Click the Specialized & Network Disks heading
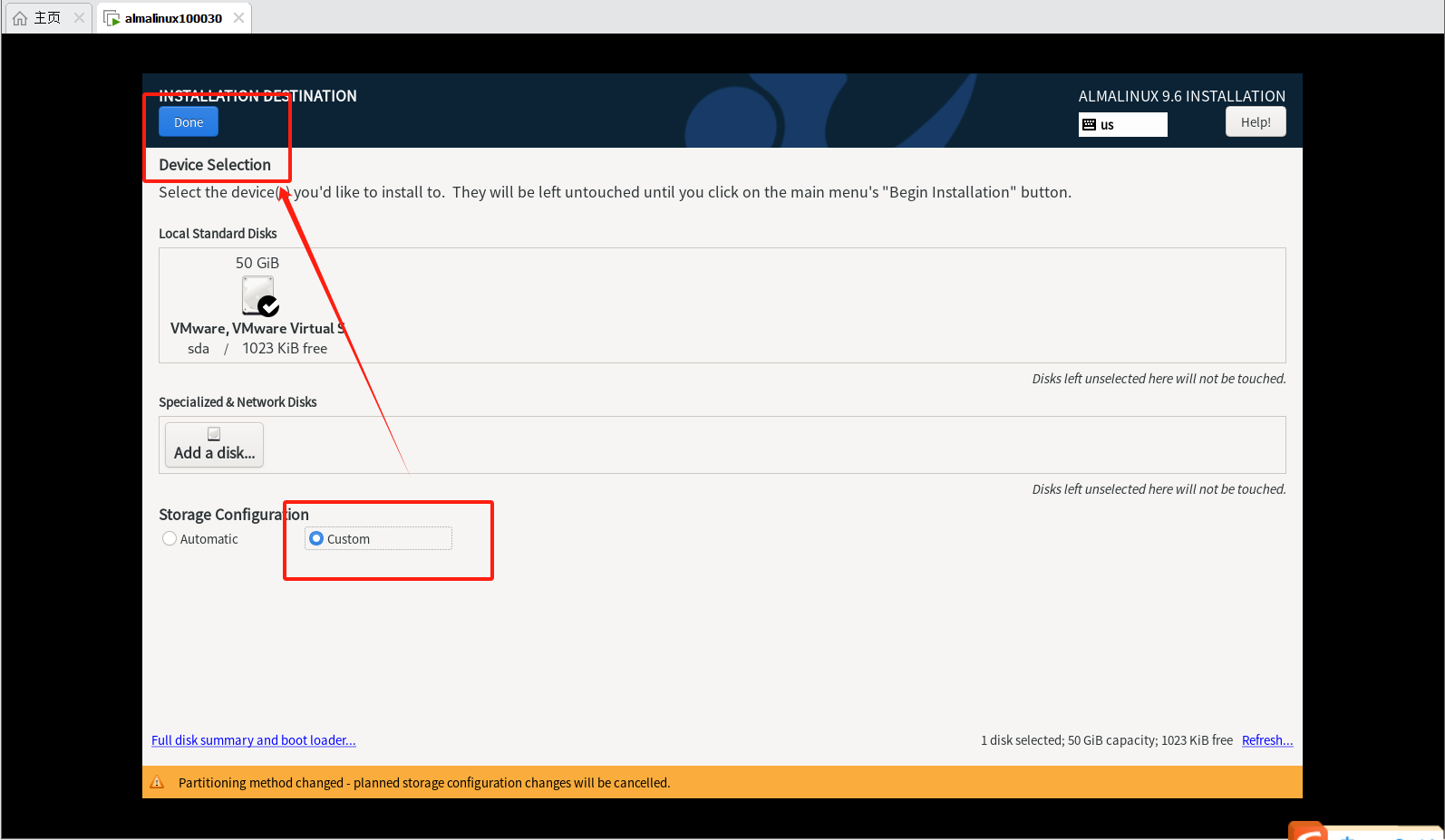Viewport: 1445px width, 840px height. coord(238,402)
